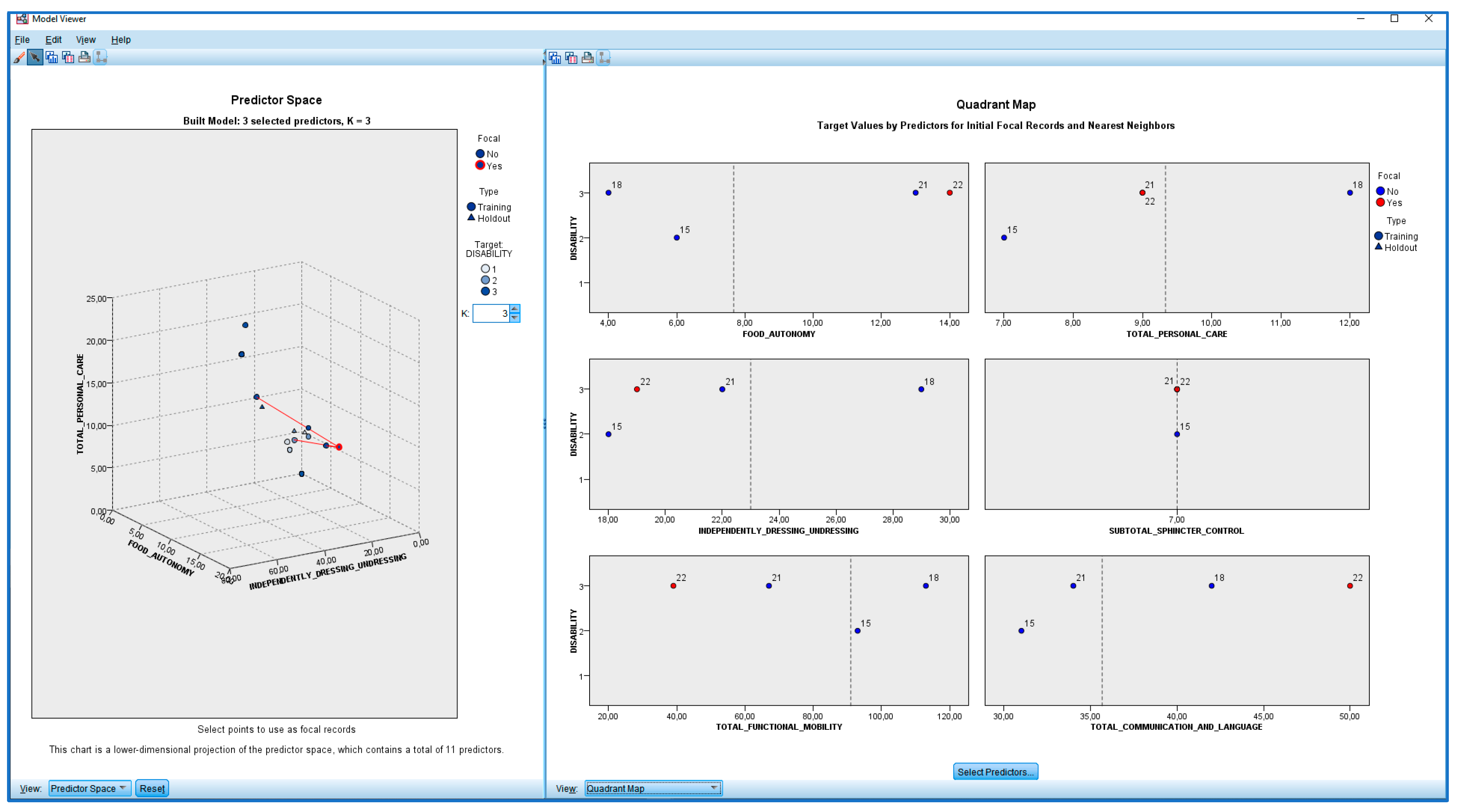
Task: Click the Select Predictors... button
Action: tap(995, 772)
